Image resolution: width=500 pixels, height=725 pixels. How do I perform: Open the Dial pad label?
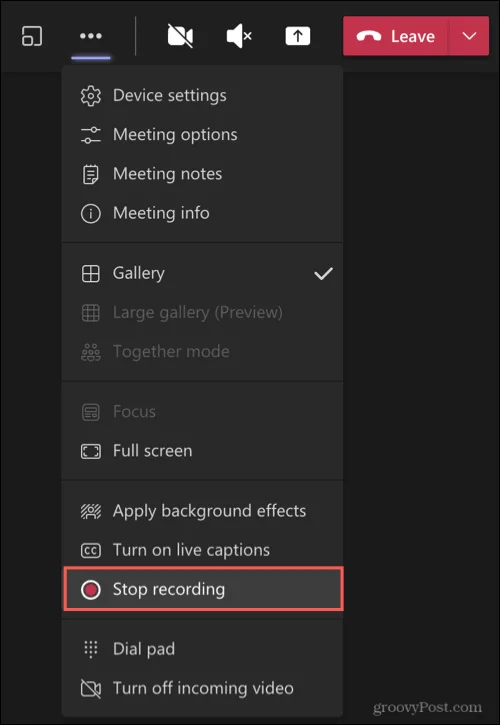tap(144, 649)
